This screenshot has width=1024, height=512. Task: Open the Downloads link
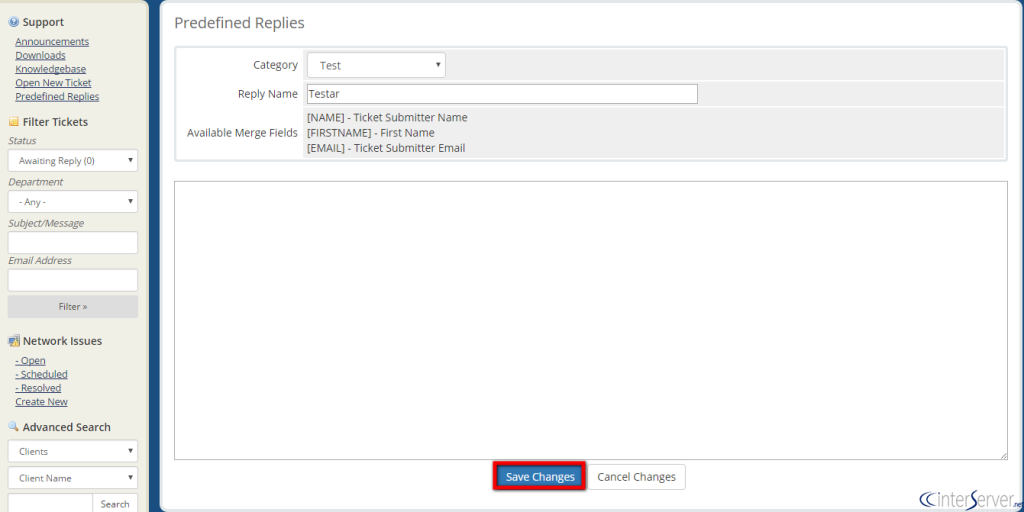40,56
